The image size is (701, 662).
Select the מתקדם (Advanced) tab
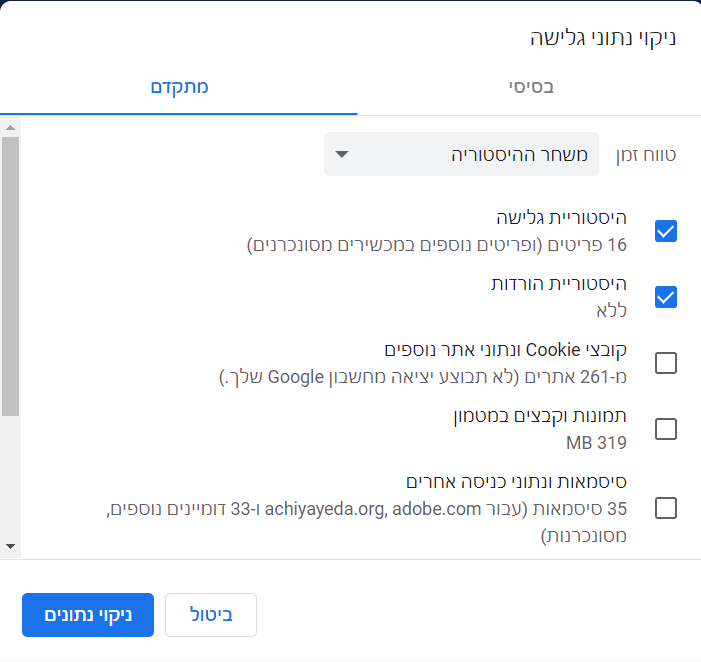tap(179, 87)
